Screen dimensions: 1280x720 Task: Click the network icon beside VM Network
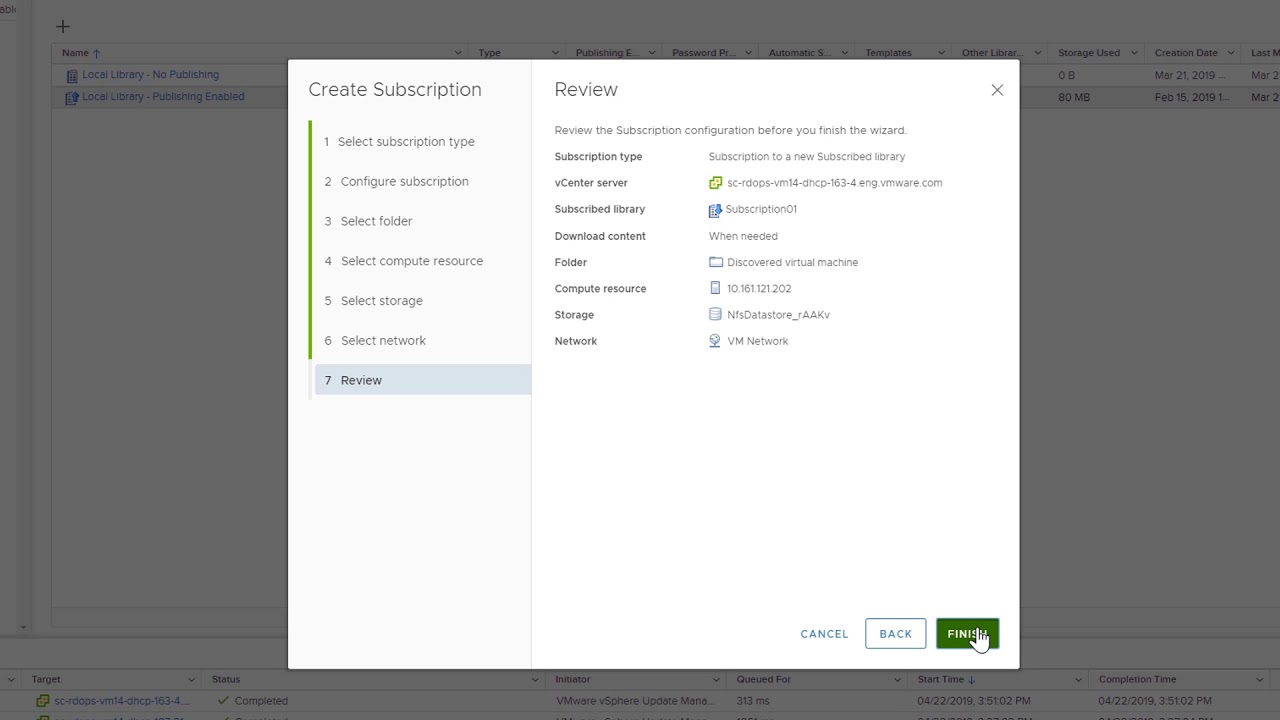coord(714,340)
